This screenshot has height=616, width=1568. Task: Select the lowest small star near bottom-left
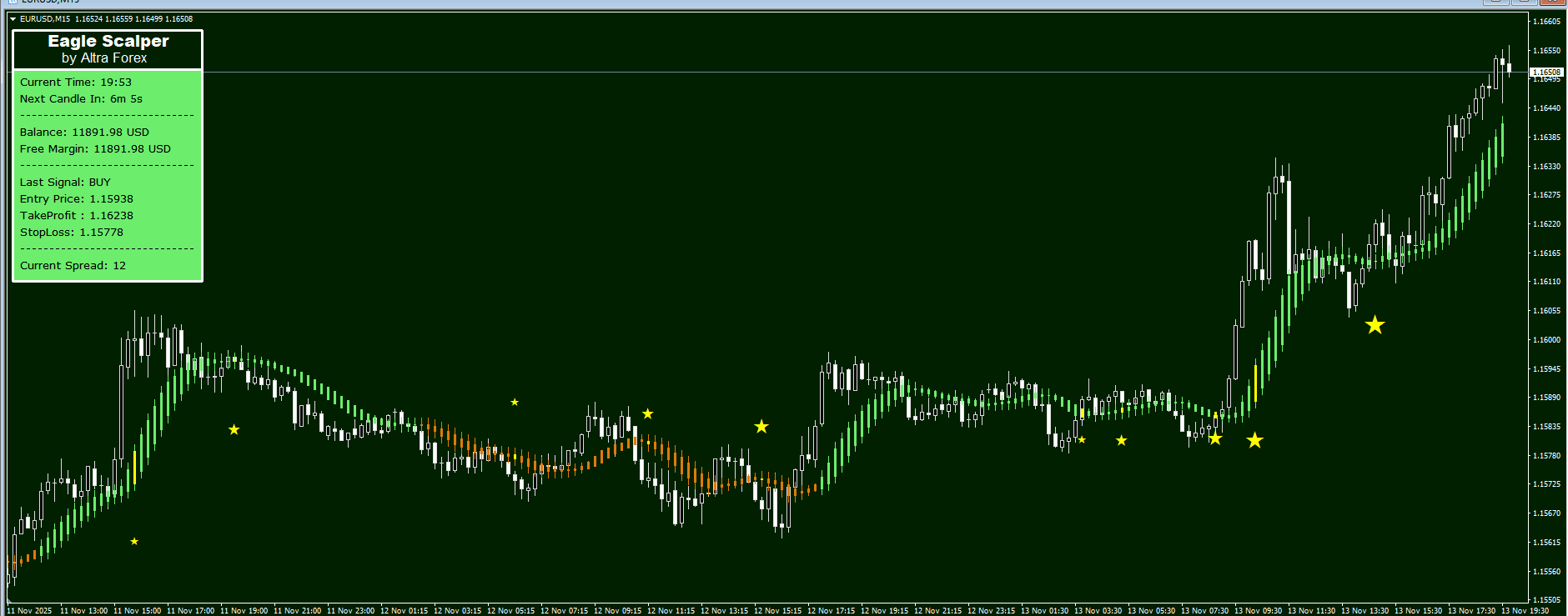(x=134, y=542)
